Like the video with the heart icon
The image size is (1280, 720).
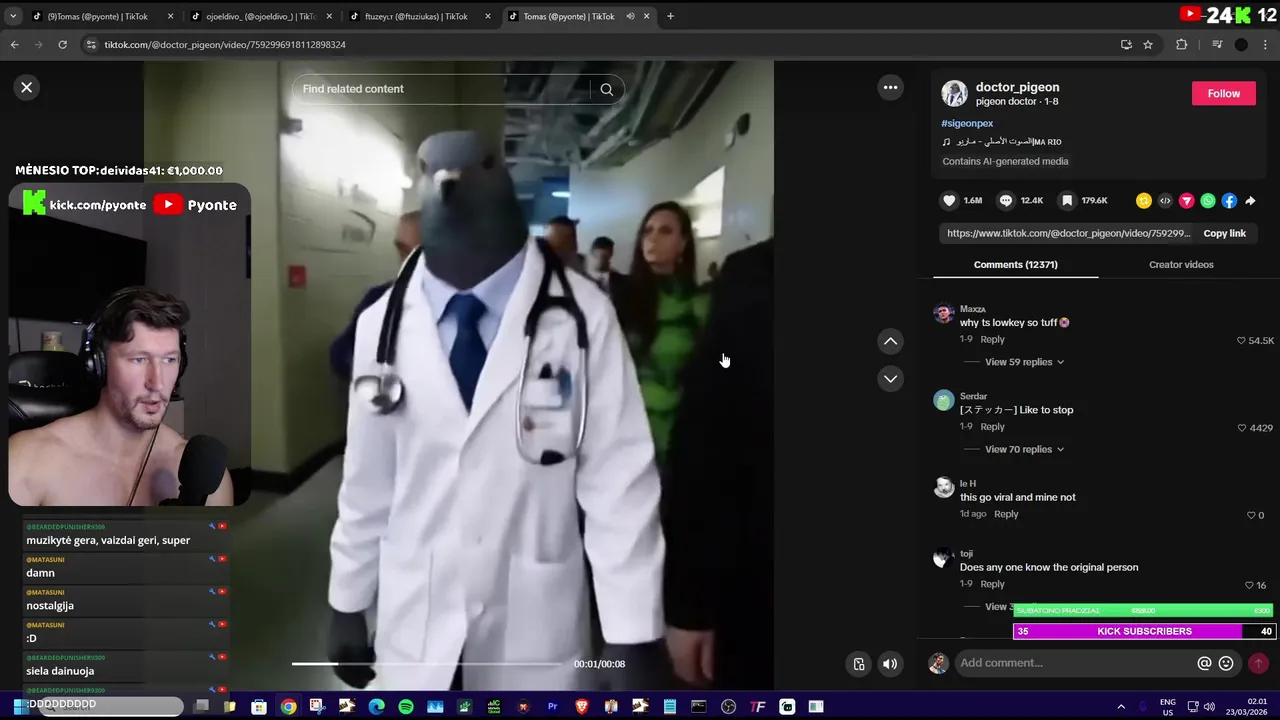[949, 200]
